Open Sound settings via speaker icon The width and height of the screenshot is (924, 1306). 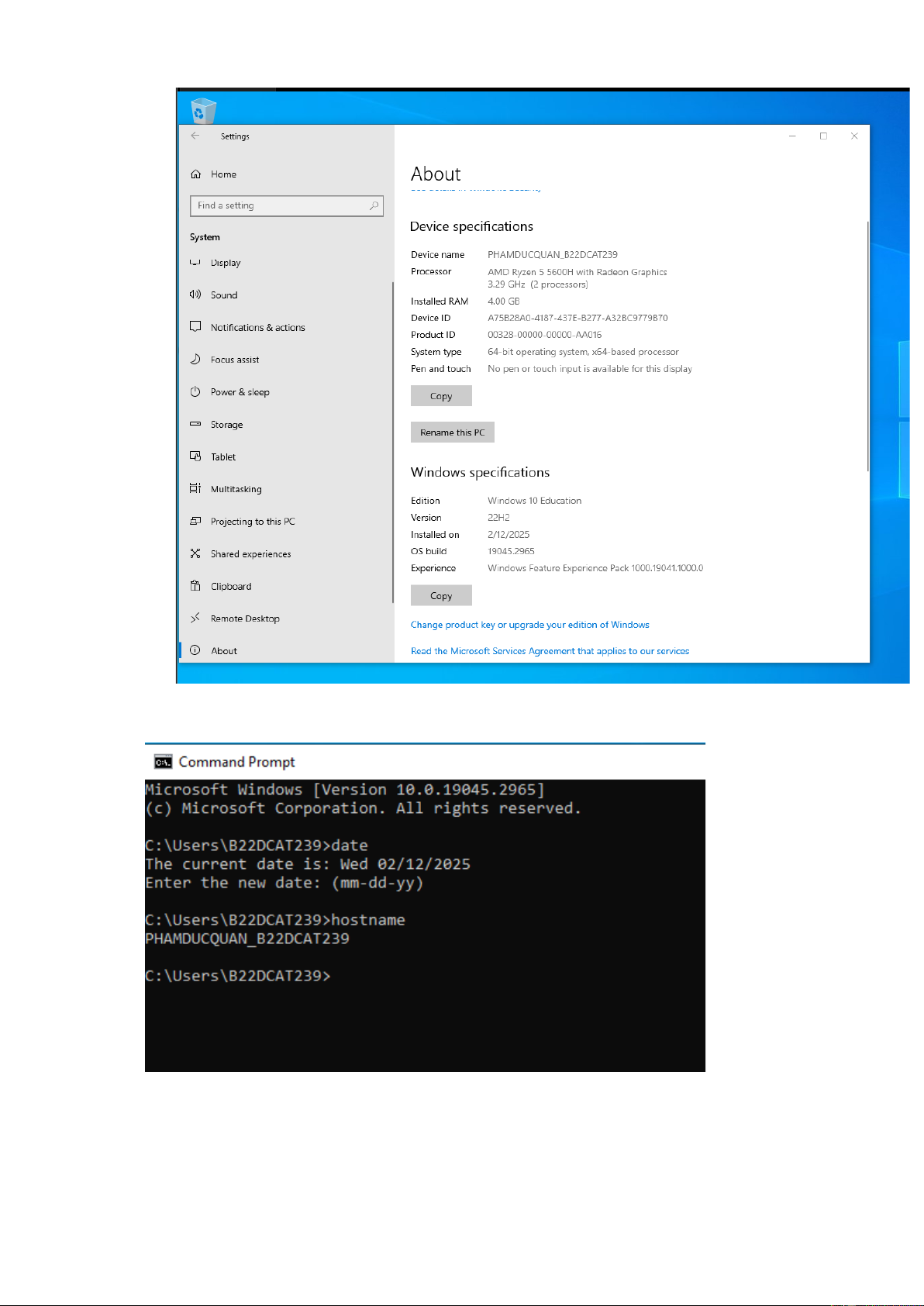tap(196, 295)
